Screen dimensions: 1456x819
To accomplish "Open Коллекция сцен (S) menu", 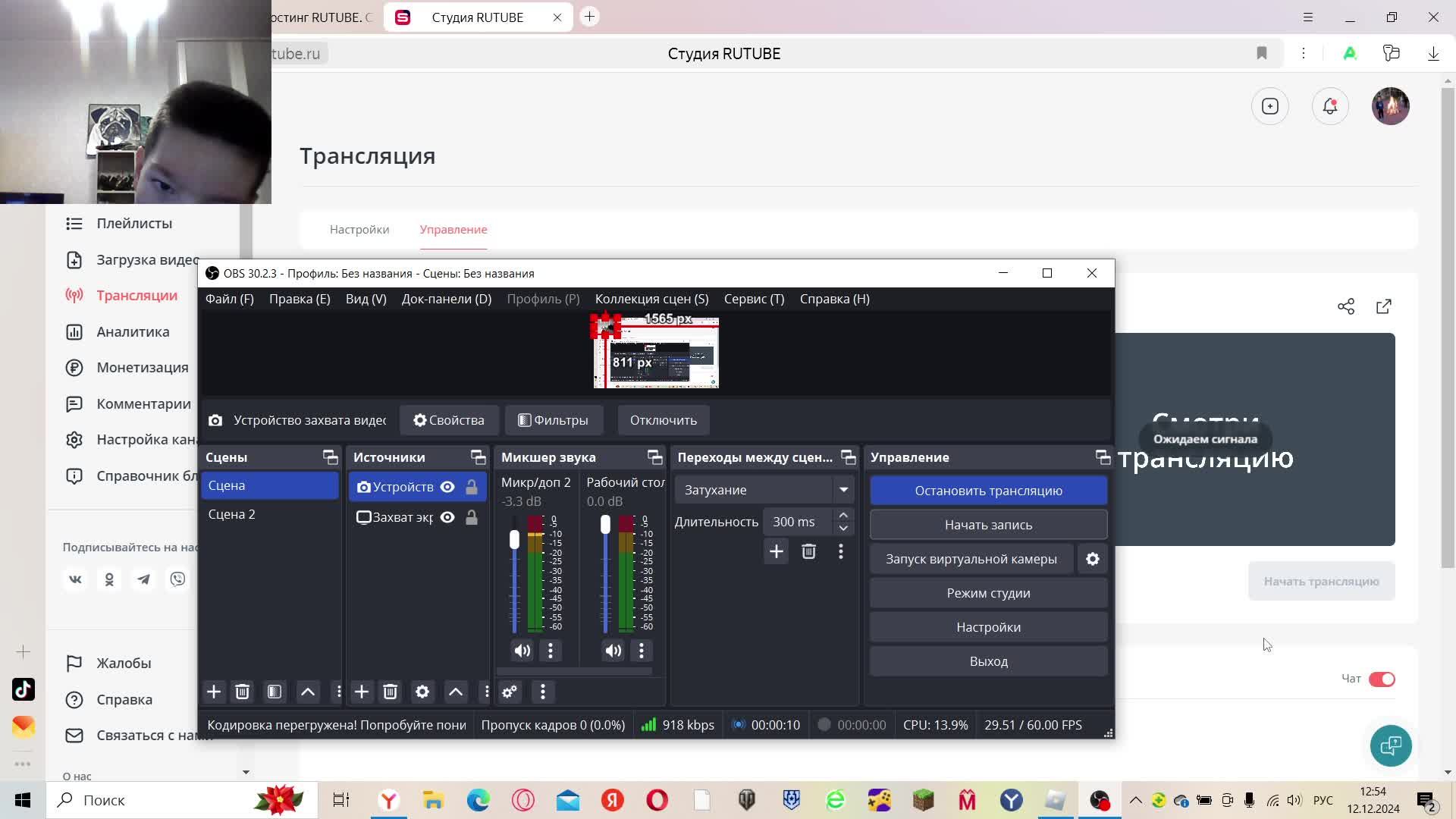I will pyautogui.click(x=652, y=299).
